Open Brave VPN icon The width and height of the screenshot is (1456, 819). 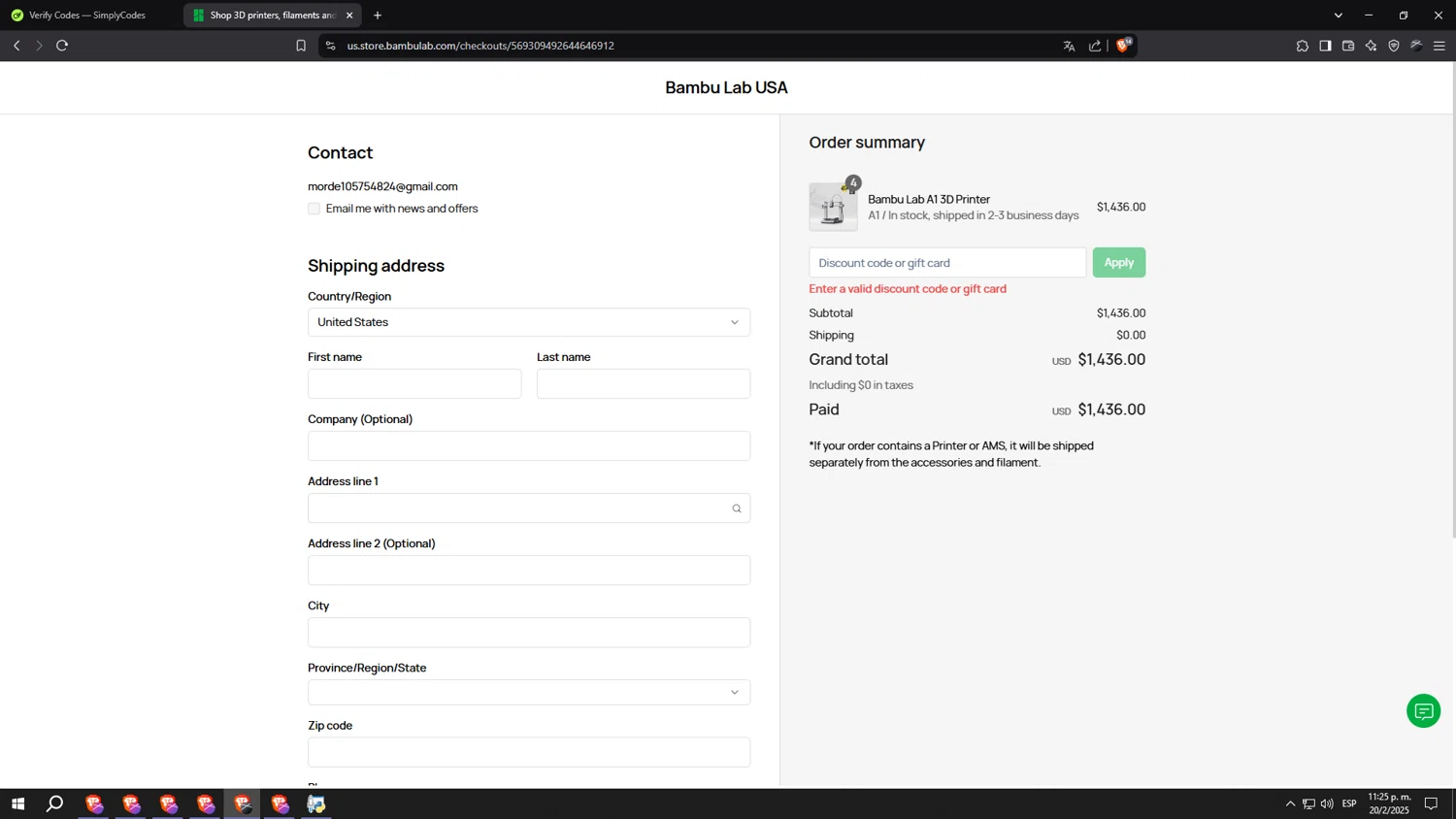click(1394, 46)
